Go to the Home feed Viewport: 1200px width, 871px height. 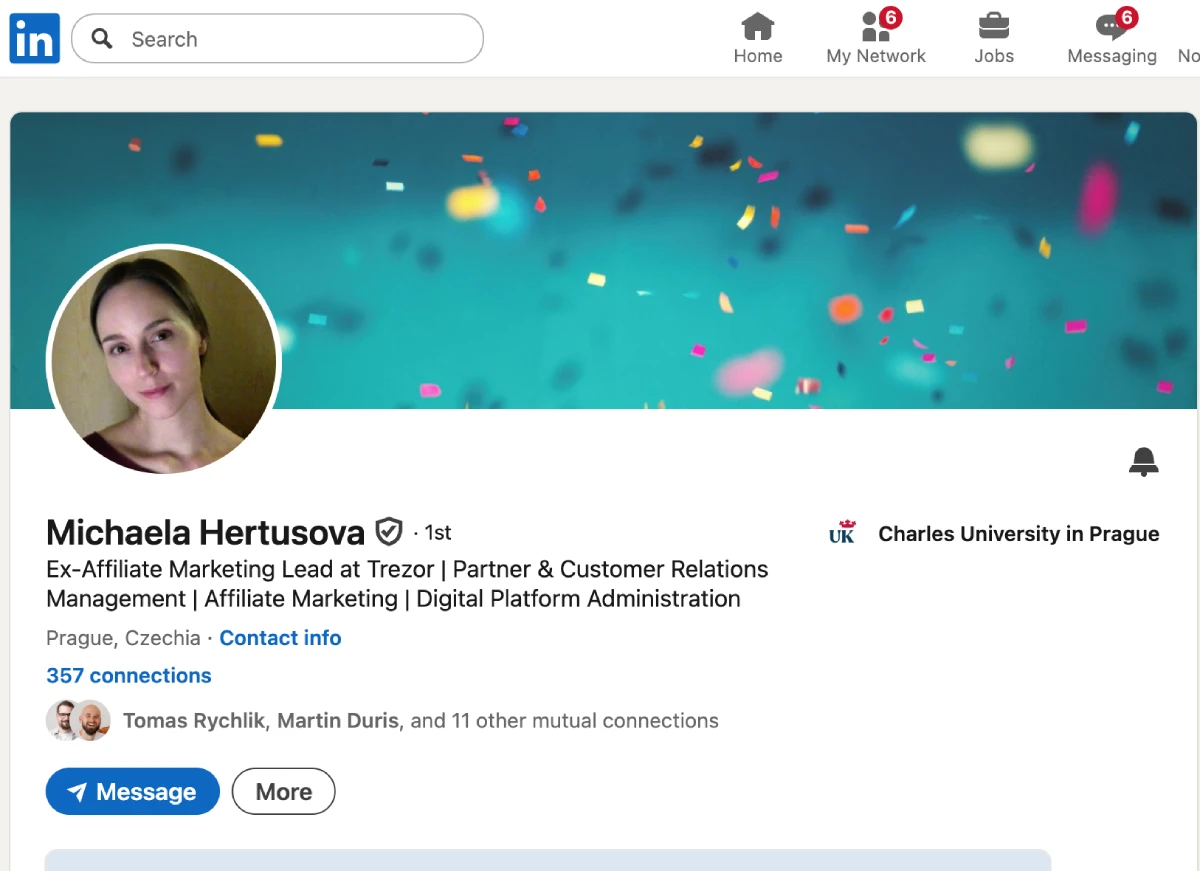(x=757, y=39)
